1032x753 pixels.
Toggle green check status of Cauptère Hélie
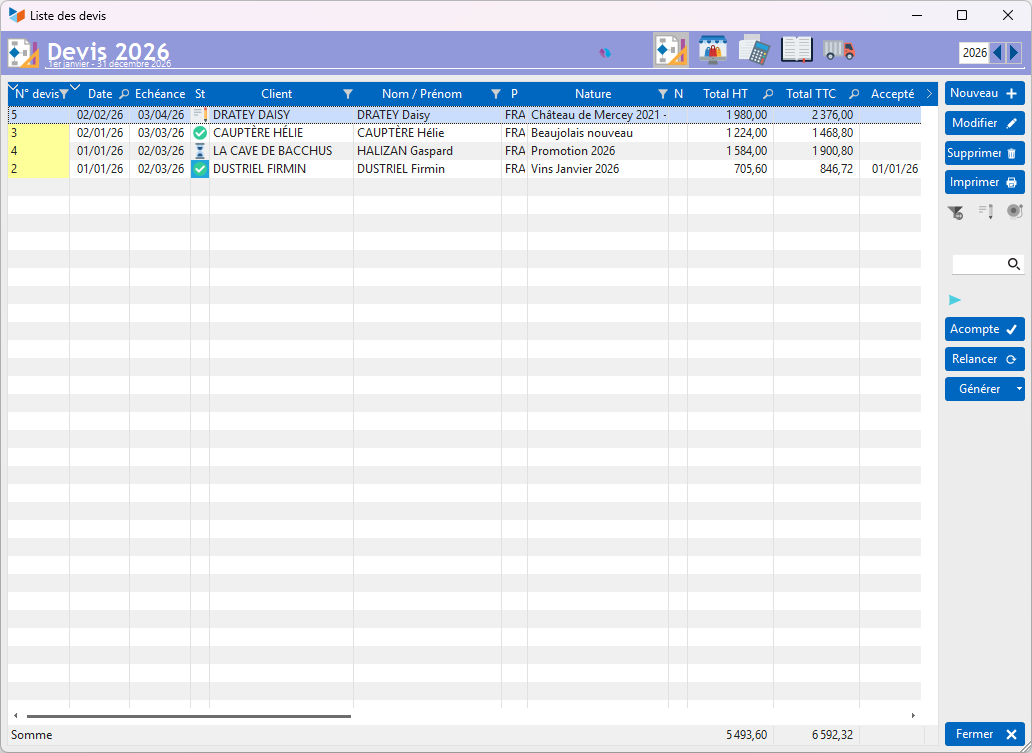pos(200,133)
